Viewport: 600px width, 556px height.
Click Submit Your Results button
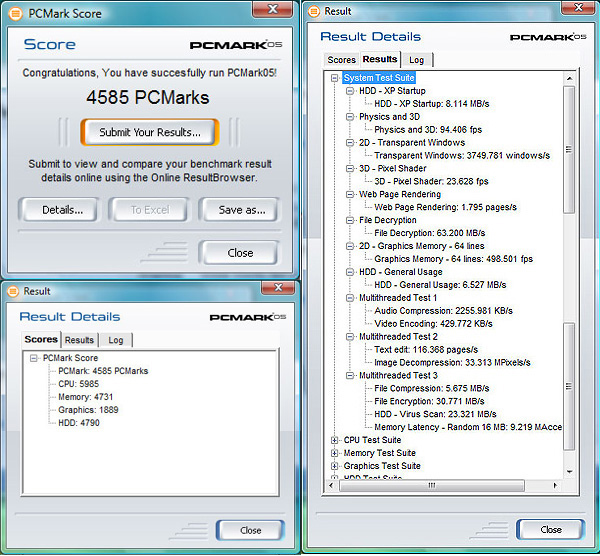pos(150,132)
